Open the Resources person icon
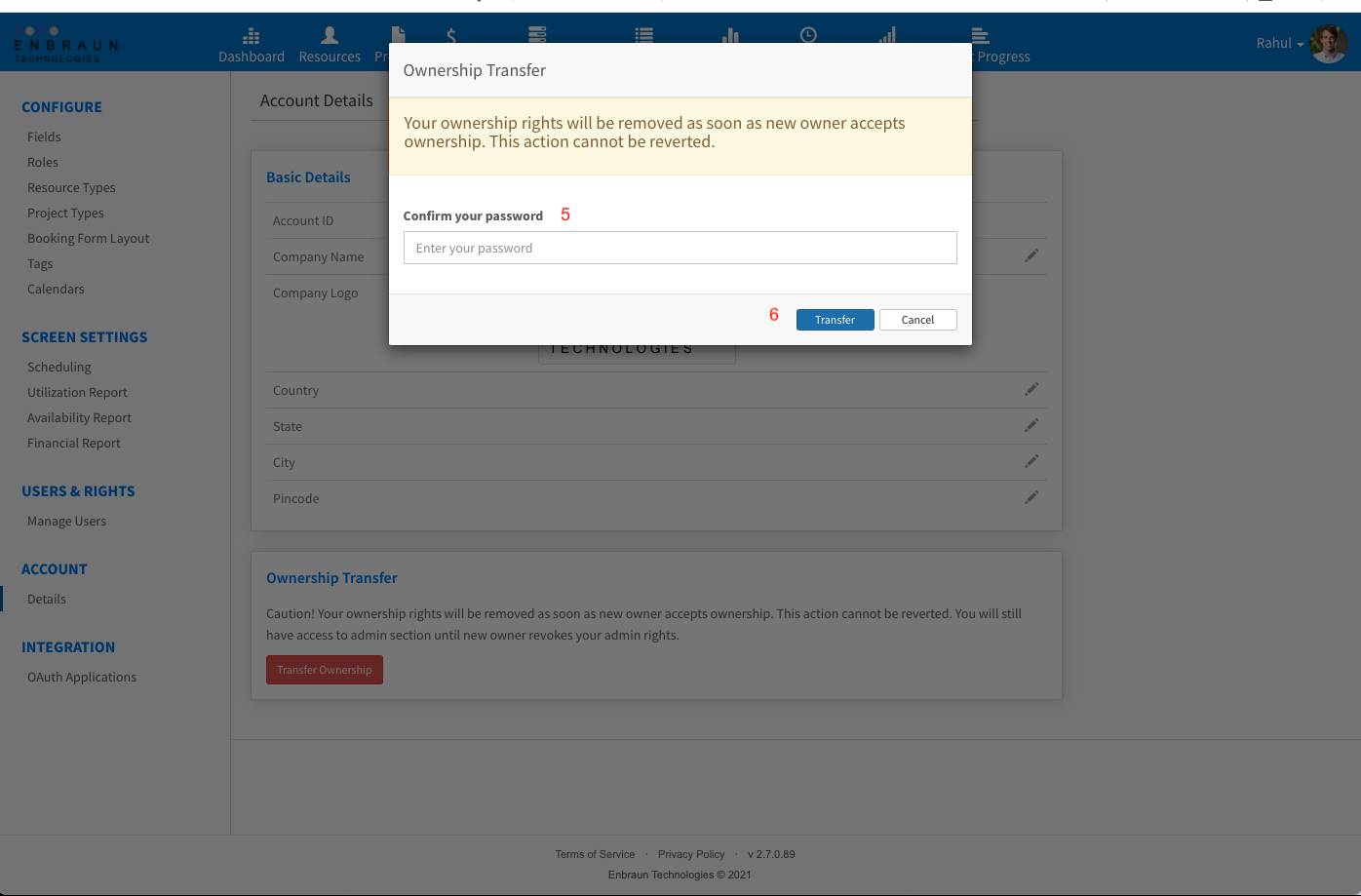Viewport: 1361px width, 896px height. [330, 36]
